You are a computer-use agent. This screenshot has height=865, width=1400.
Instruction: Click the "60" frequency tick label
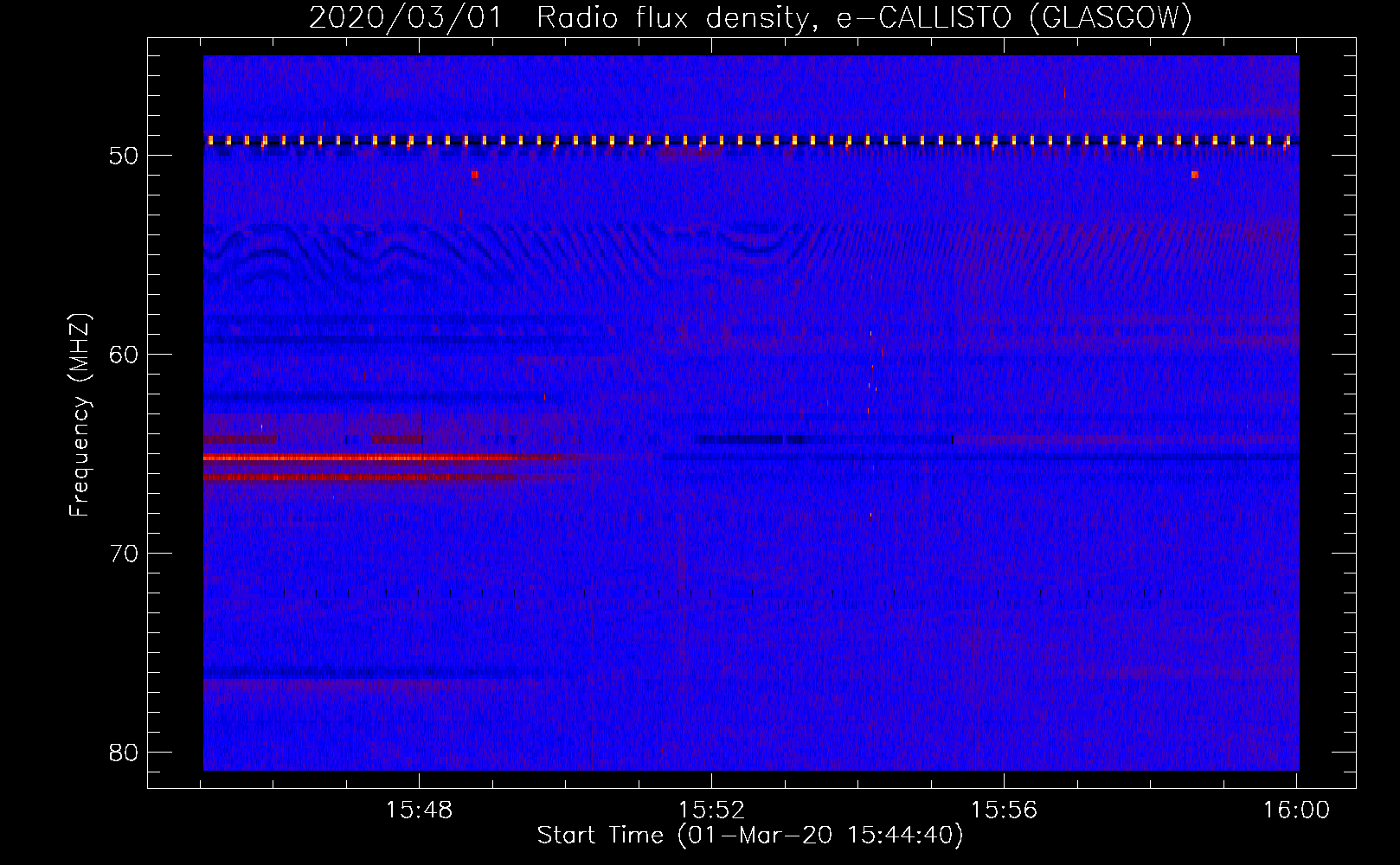click(124, 355)
